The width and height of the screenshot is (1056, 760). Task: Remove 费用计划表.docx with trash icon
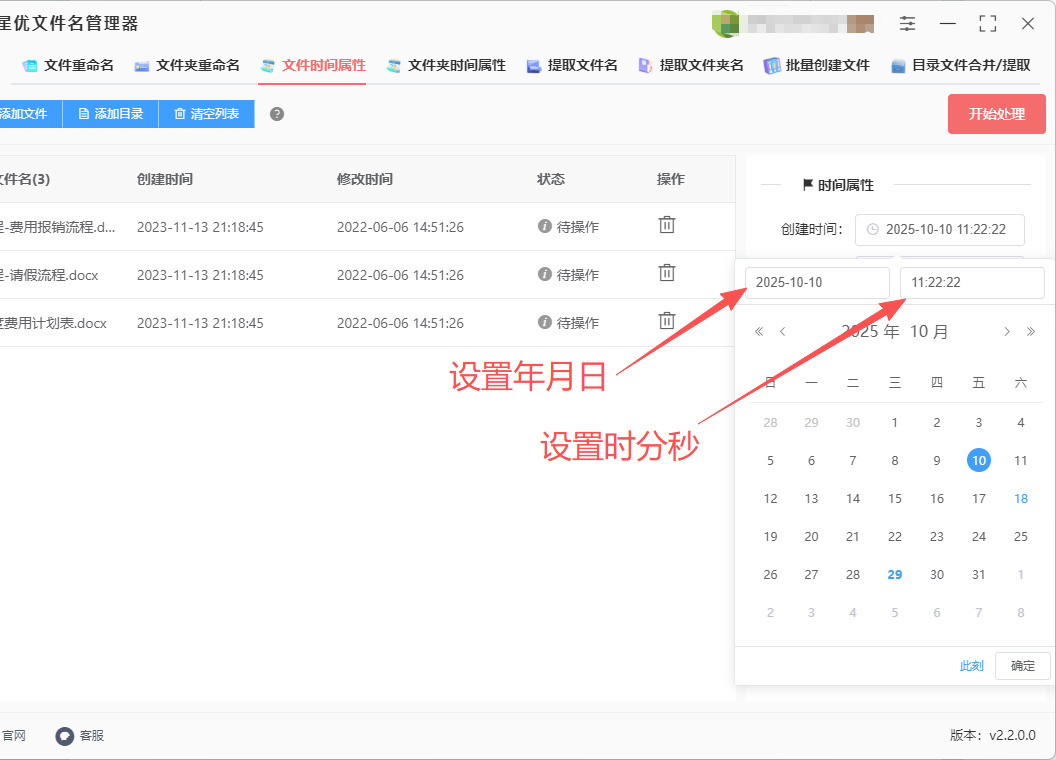click(x=667, y=322)
